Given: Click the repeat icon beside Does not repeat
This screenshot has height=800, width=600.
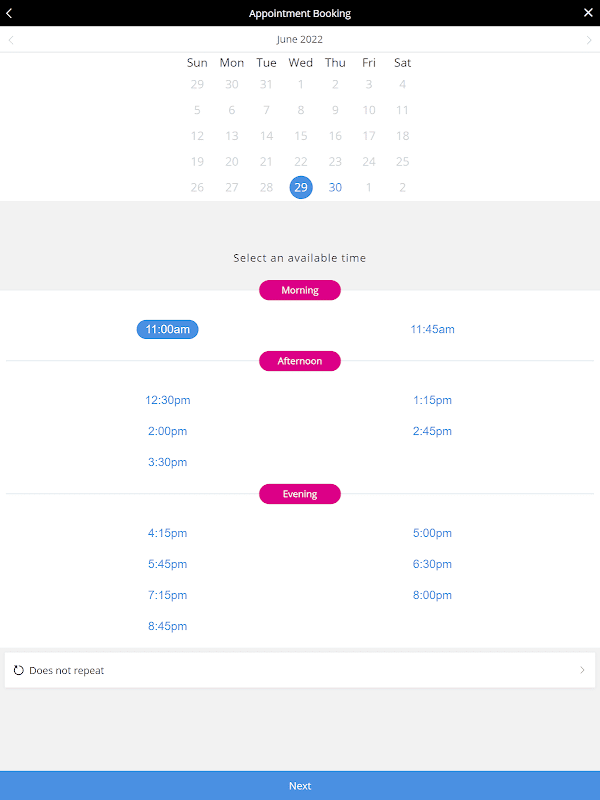Looking at the screenshot, I should click(19, 670).
